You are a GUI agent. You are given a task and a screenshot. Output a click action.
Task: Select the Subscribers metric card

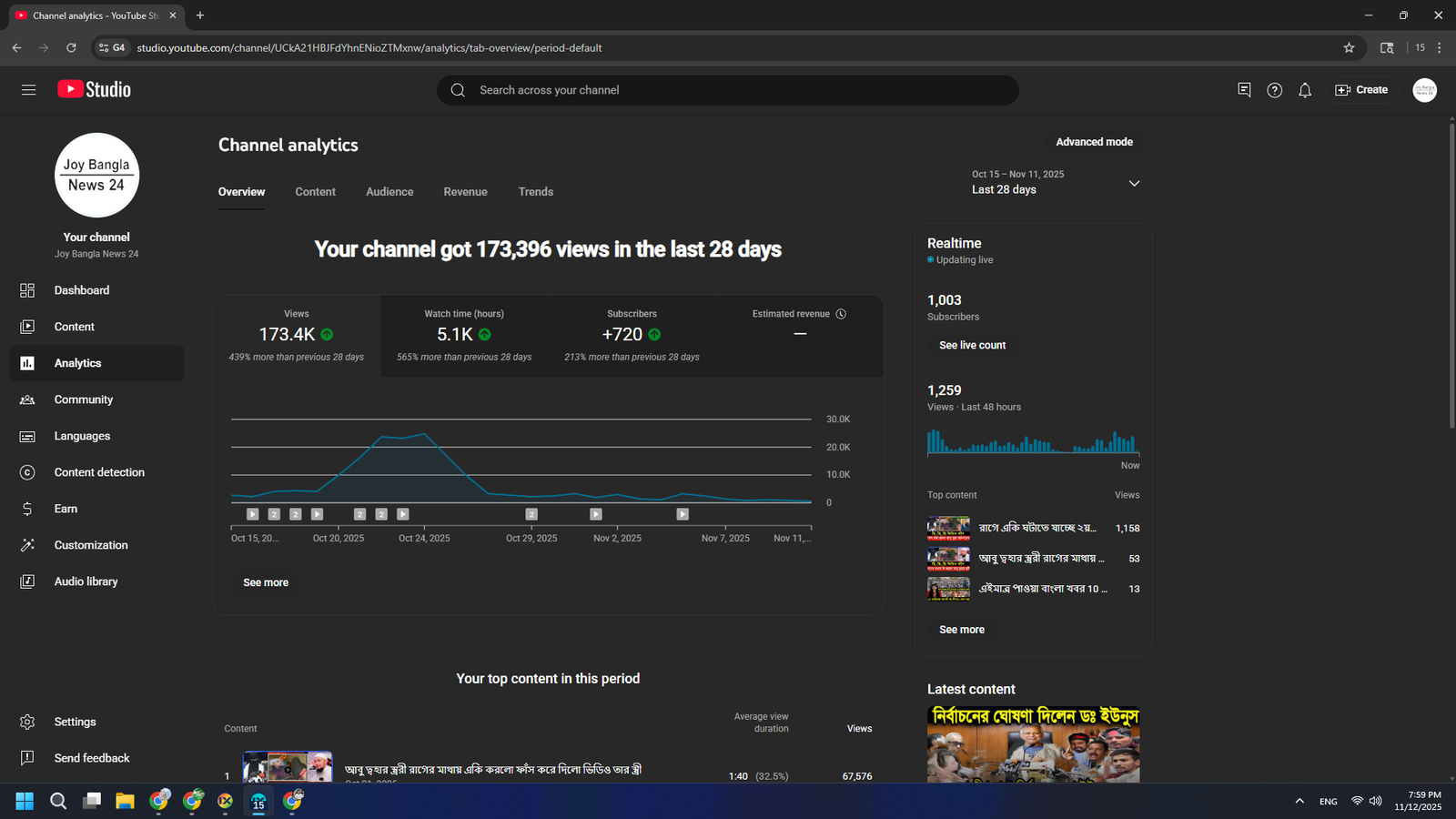[x=632, y=335]
